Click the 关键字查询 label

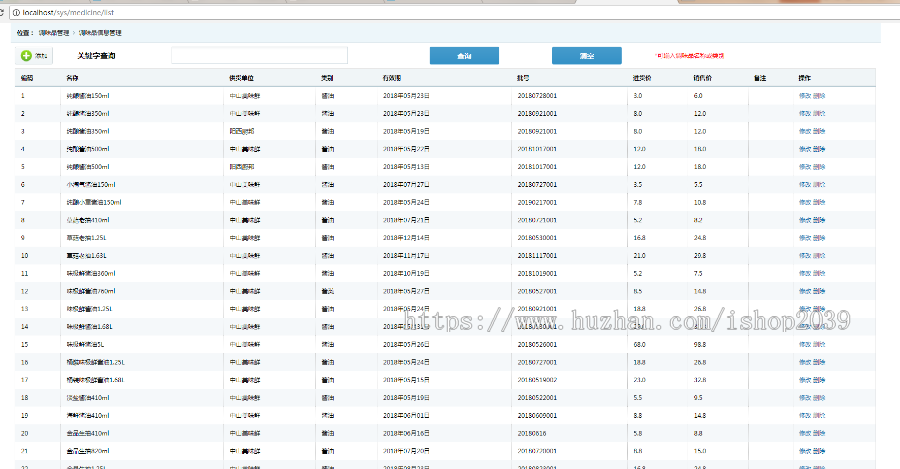coord(96,56)
